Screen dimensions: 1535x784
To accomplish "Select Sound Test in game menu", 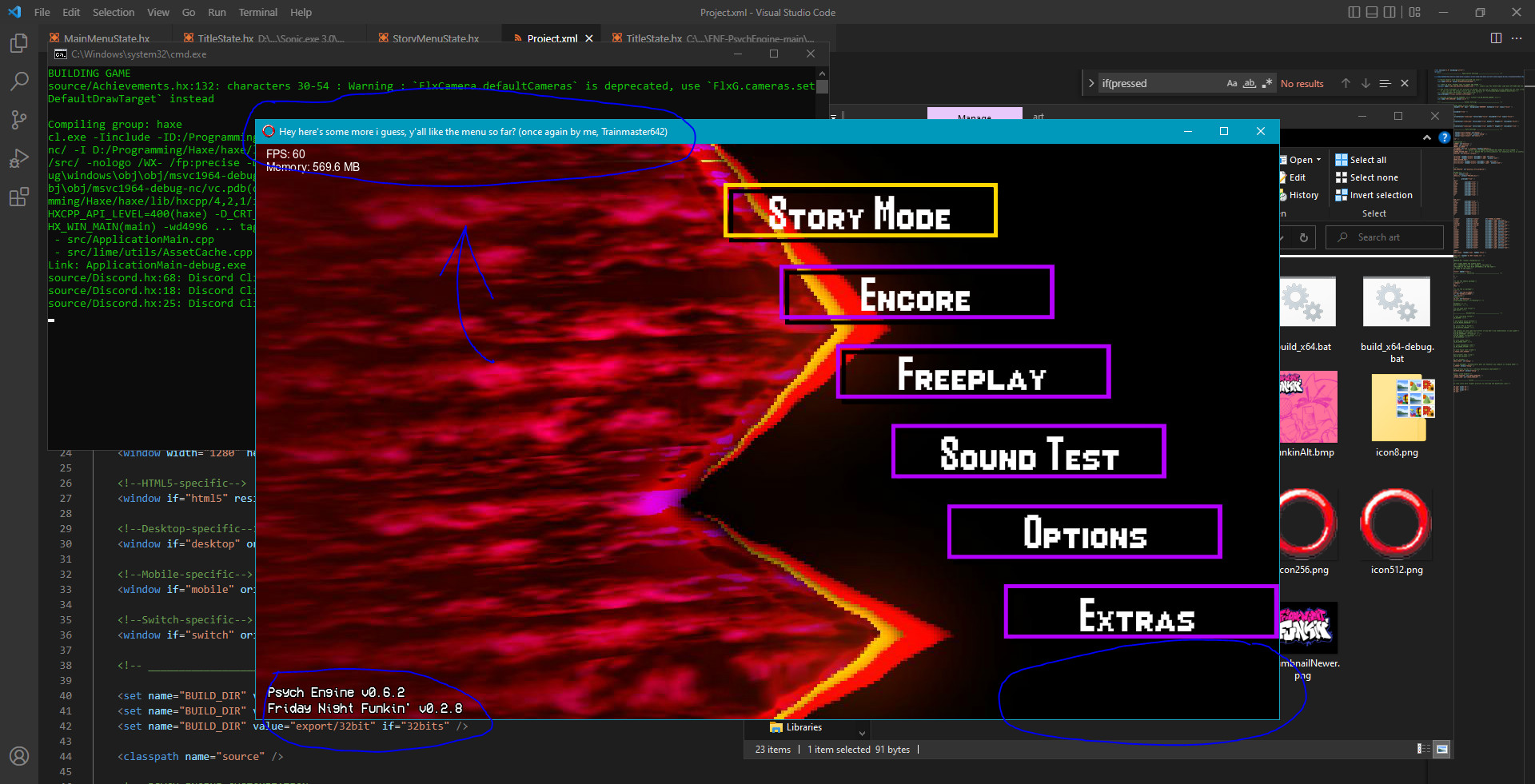I will point(1029,452).
